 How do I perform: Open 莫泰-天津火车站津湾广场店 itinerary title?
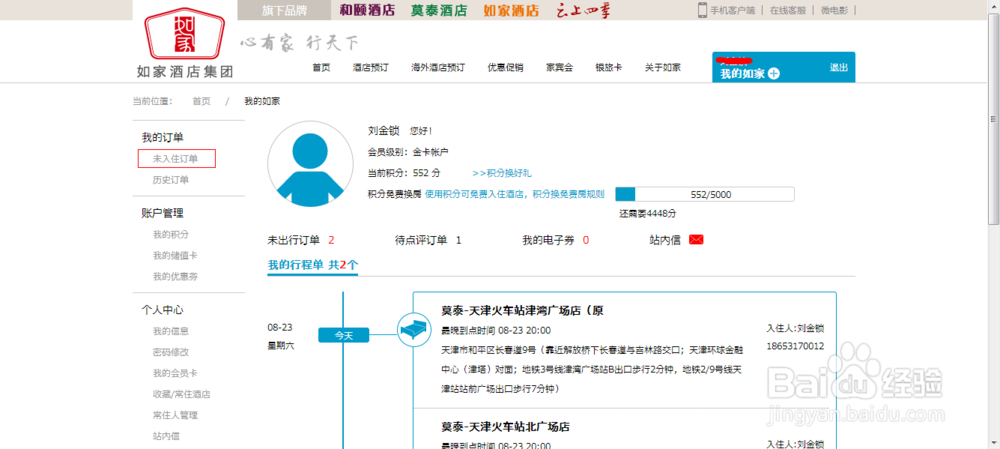tap(522, 311)
